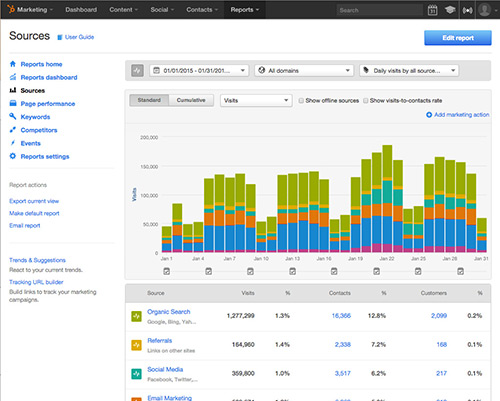500x401 pixels.
Task: Click the Page performance icon
Action: [x=13, y=103]
